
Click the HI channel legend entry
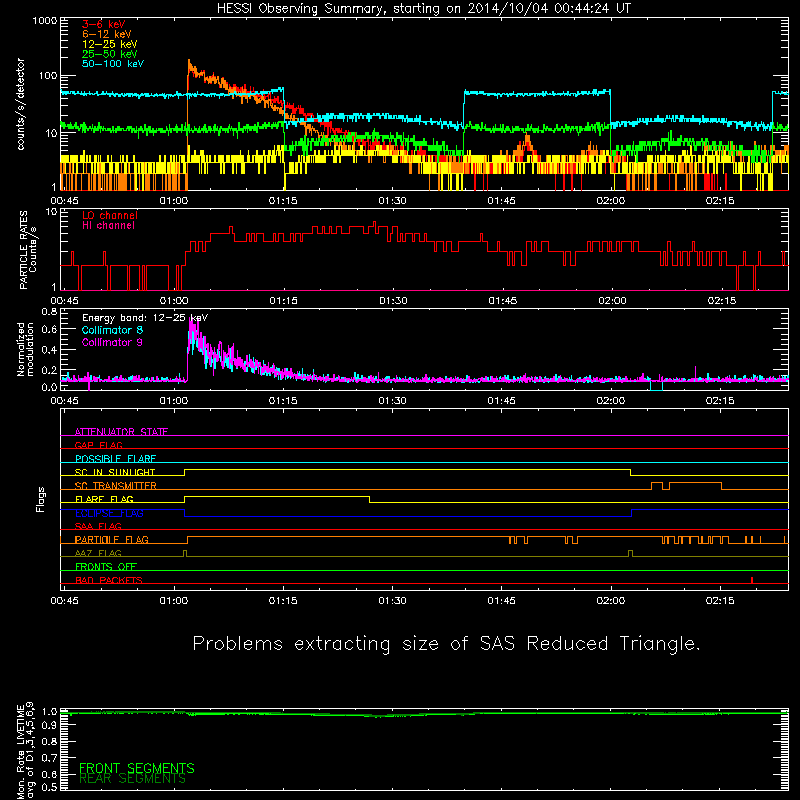click(x=108, y=226)
